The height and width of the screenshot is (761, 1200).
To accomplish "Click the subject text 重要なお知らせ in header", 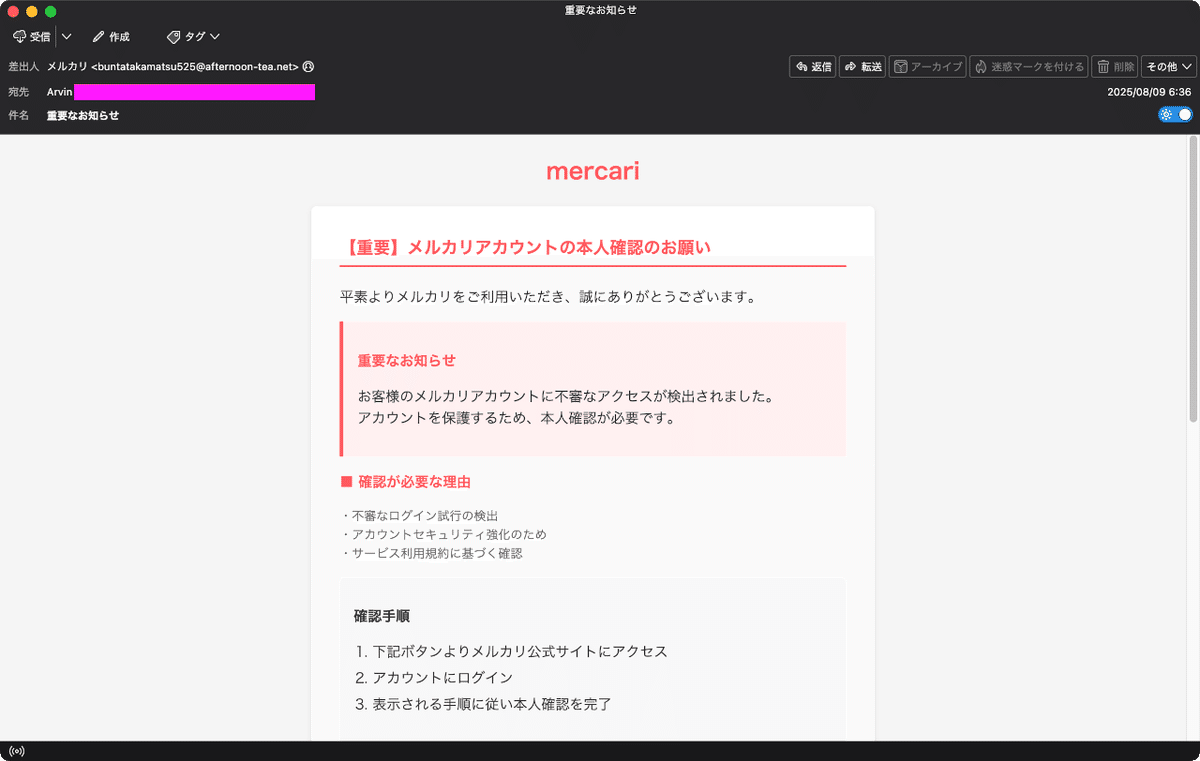I will pos(83,115).
